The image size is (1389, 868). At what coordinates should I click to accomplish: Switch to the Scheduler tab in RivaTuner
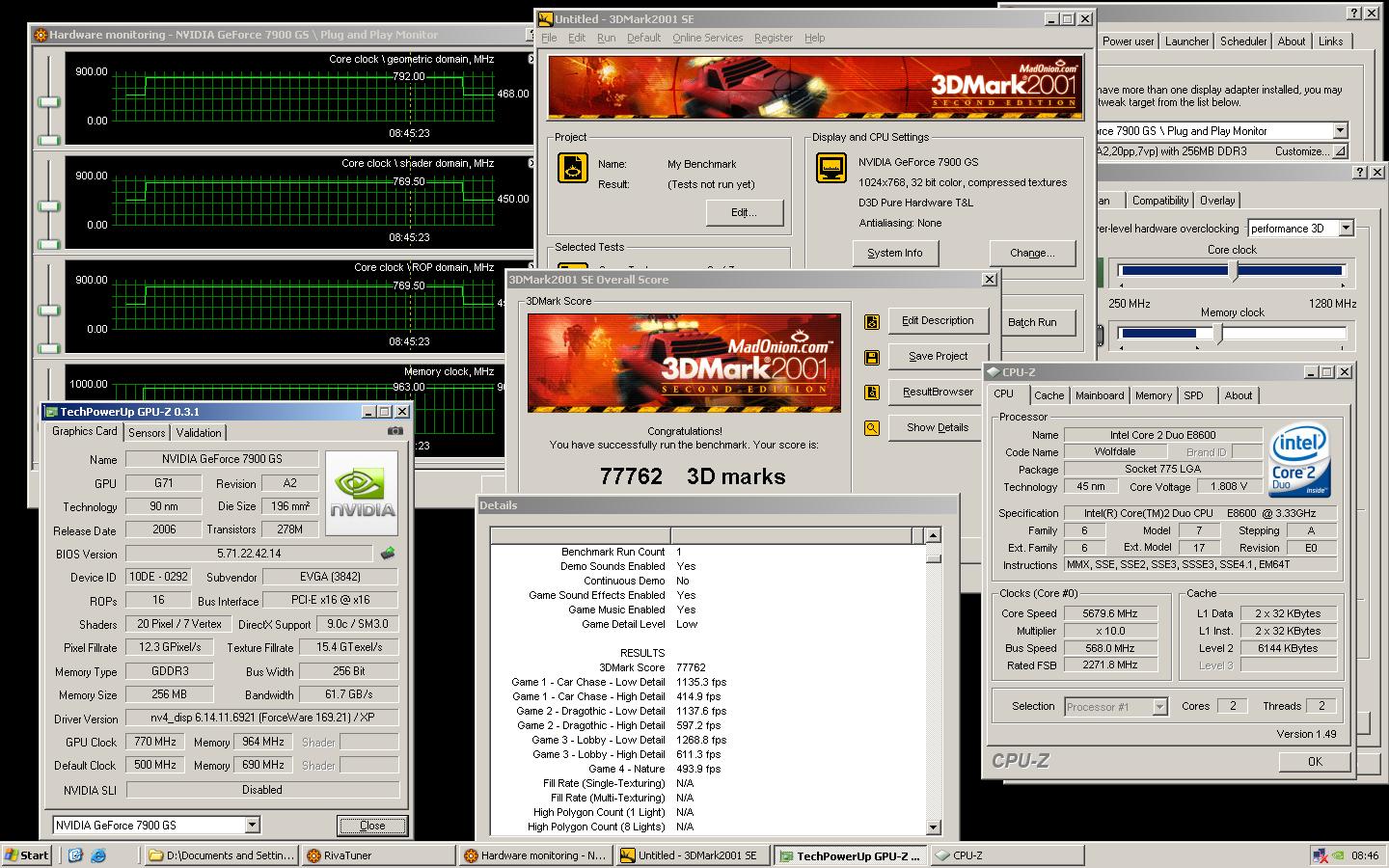(x=1243, y=41)
